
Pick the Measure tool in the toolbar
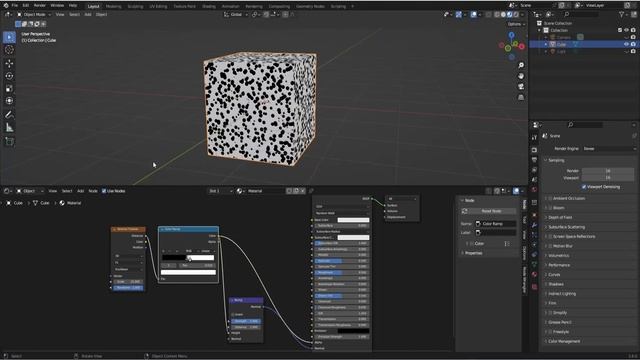coord(9,128)
